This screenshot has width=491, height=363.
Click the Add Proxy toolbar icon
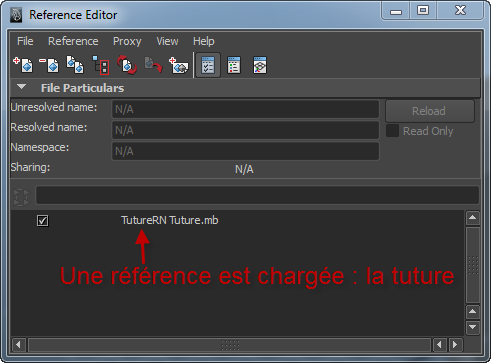click(x=179, y=65)
